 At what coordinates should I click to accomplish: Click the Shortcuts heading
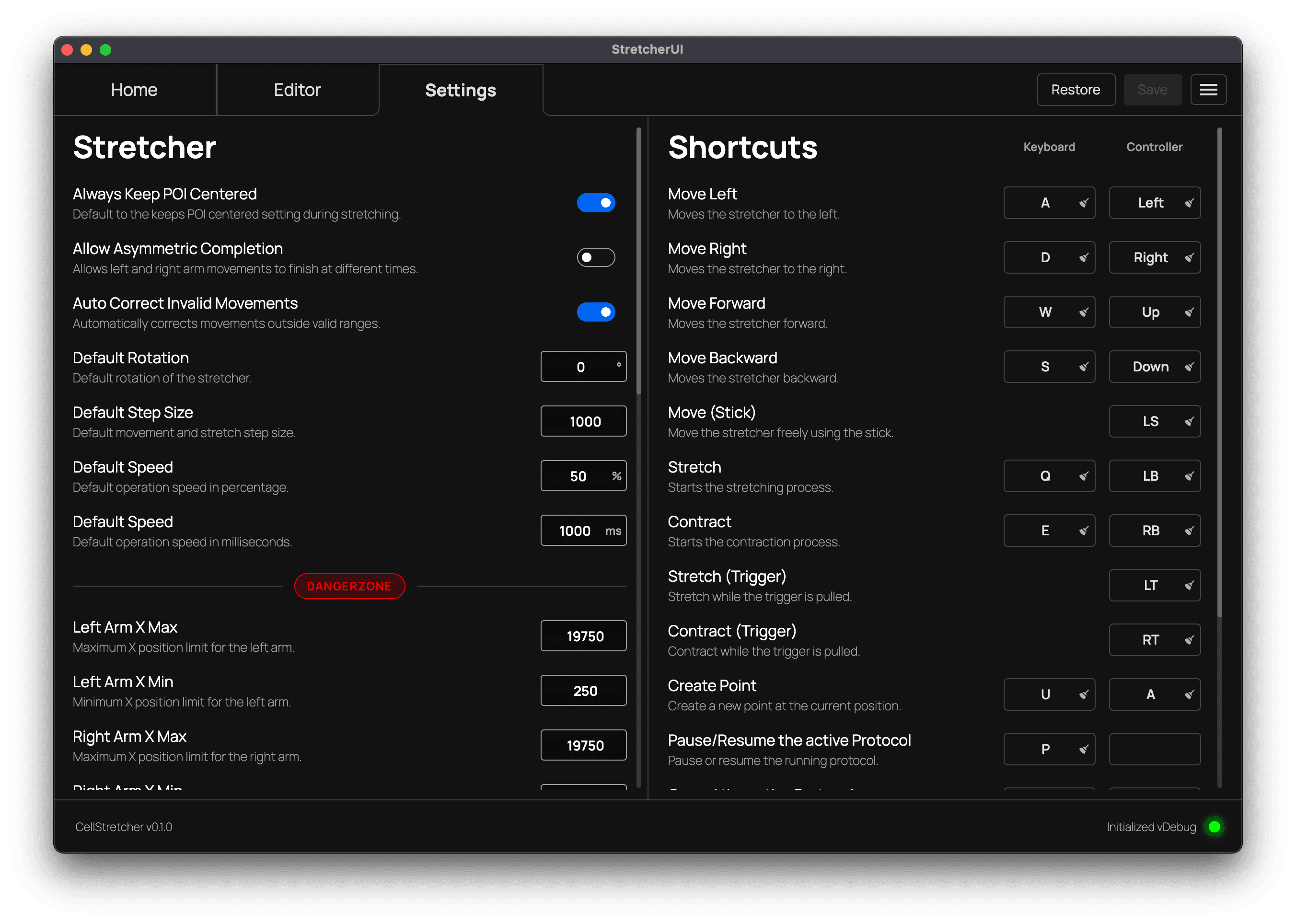[742, 147]
